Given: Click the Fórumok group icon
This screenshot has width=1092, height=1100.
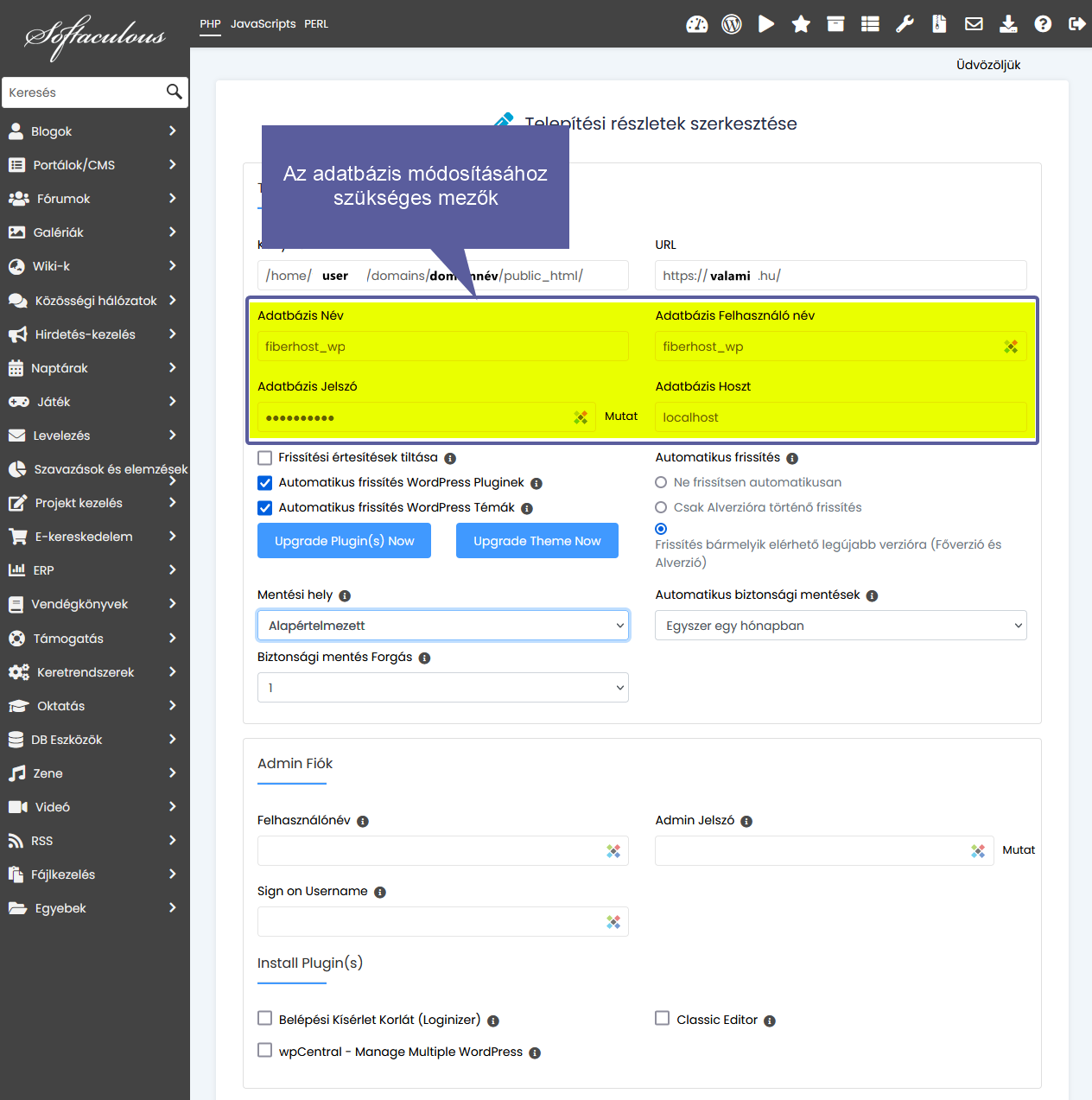Looking at the screenshot, I should click(18, 199).
